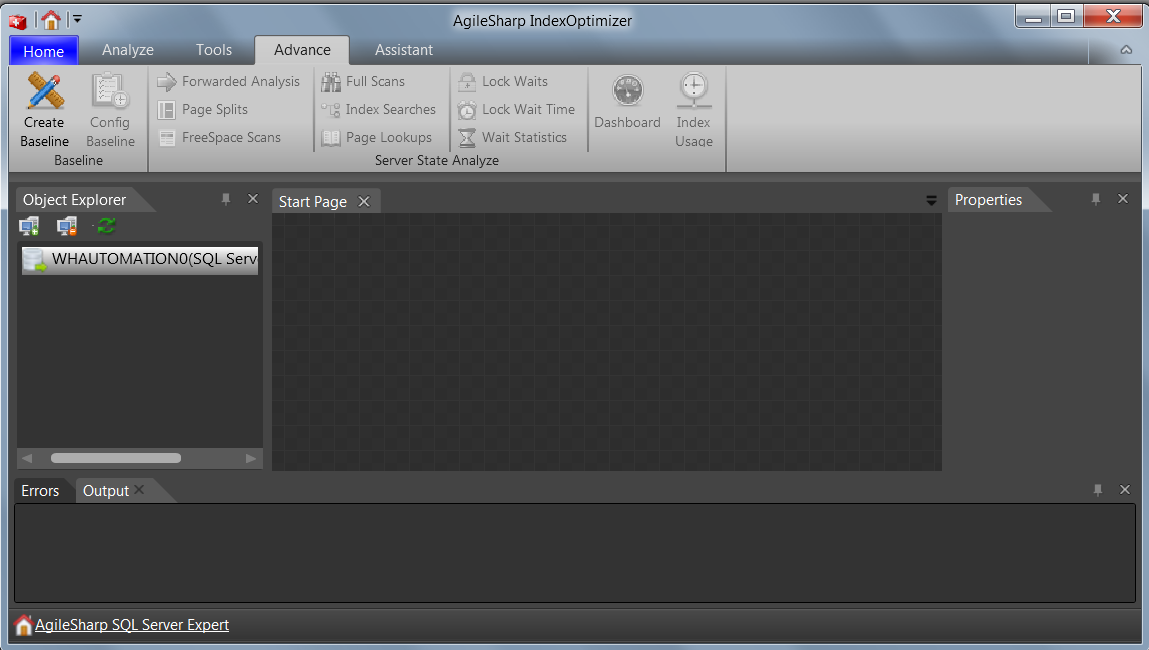Click the home icon in the status bar
This screenshot has width=1149, height=650.
pyautogui.click(x=23, y=625)
